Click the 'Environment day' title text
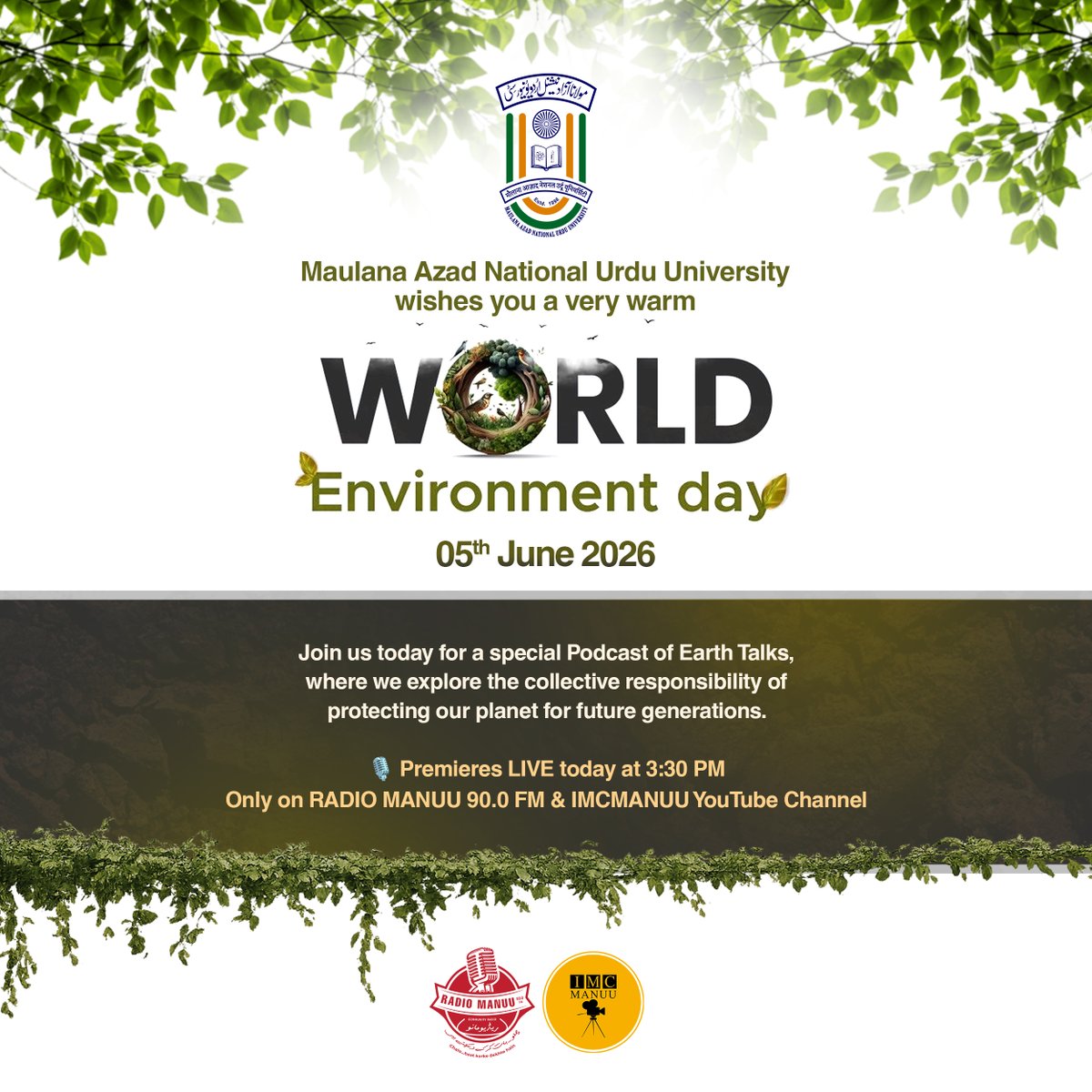The height and width of the screenshot is (1092, 1092). tap(540, 494)
